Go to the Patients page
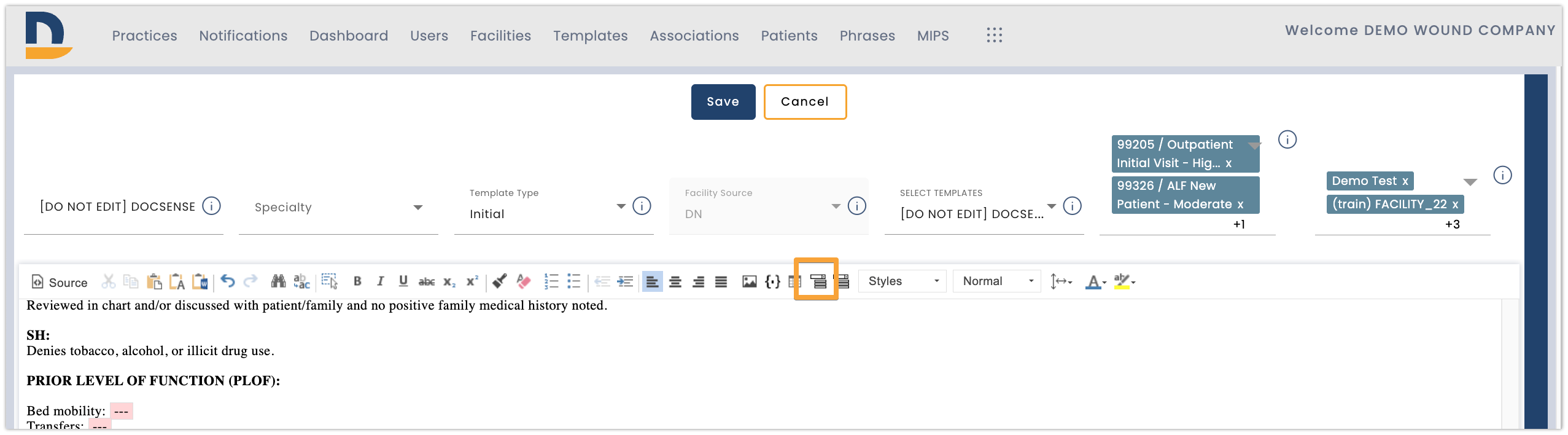Screen dimensions: 1568x435 coord(789,36)
